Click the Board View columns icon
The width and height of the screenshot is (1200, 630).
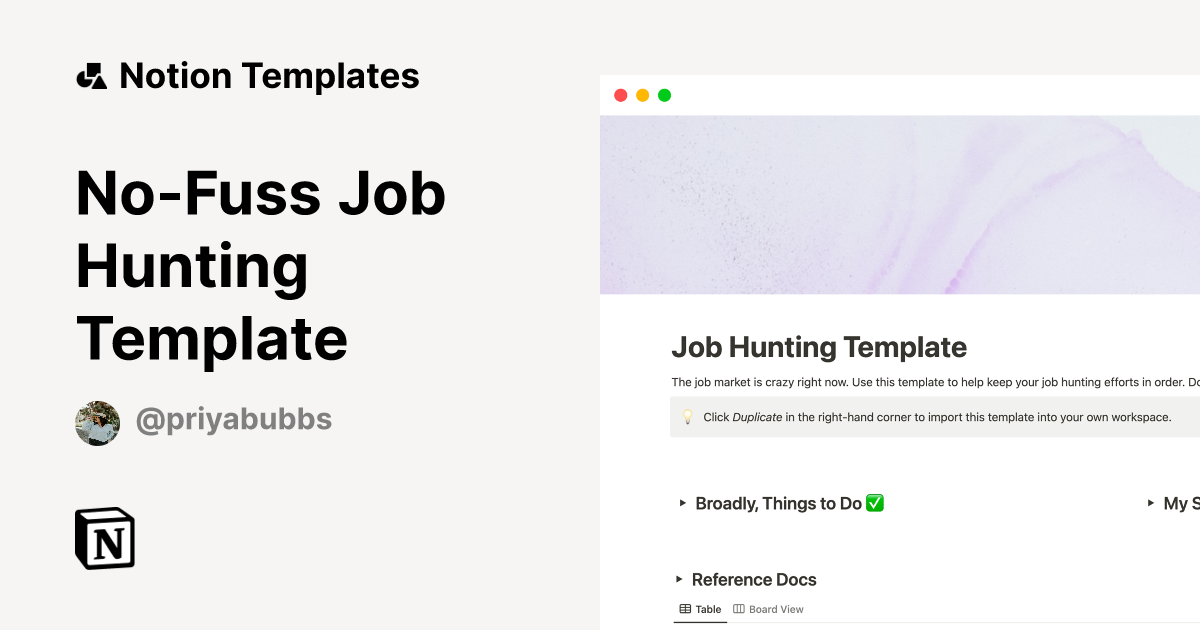point(739,609)
